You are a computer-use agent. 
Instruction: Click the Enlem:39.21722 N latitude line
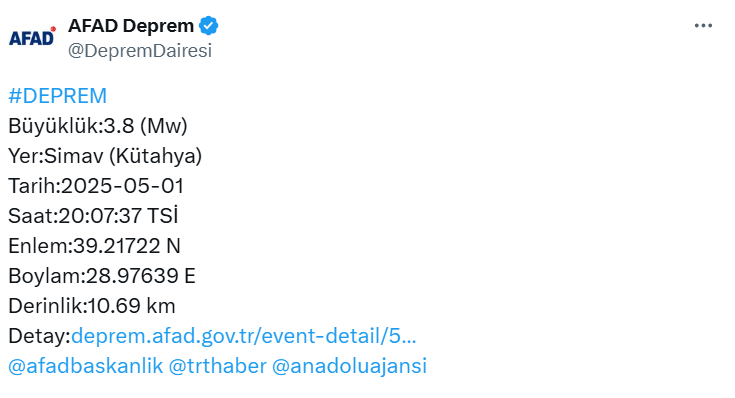coord(94,246)
